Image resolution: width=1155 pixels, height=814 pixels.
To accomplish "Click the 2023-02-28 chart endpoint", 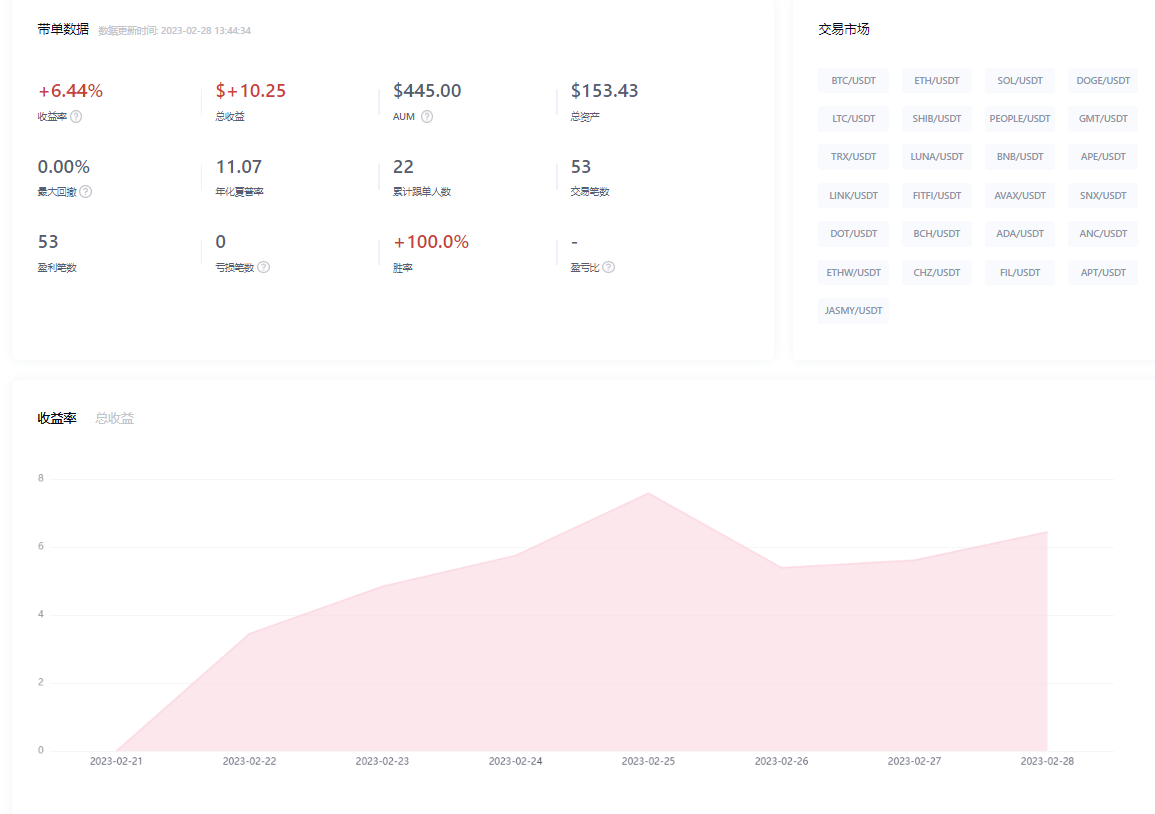I will [1046, 532].
